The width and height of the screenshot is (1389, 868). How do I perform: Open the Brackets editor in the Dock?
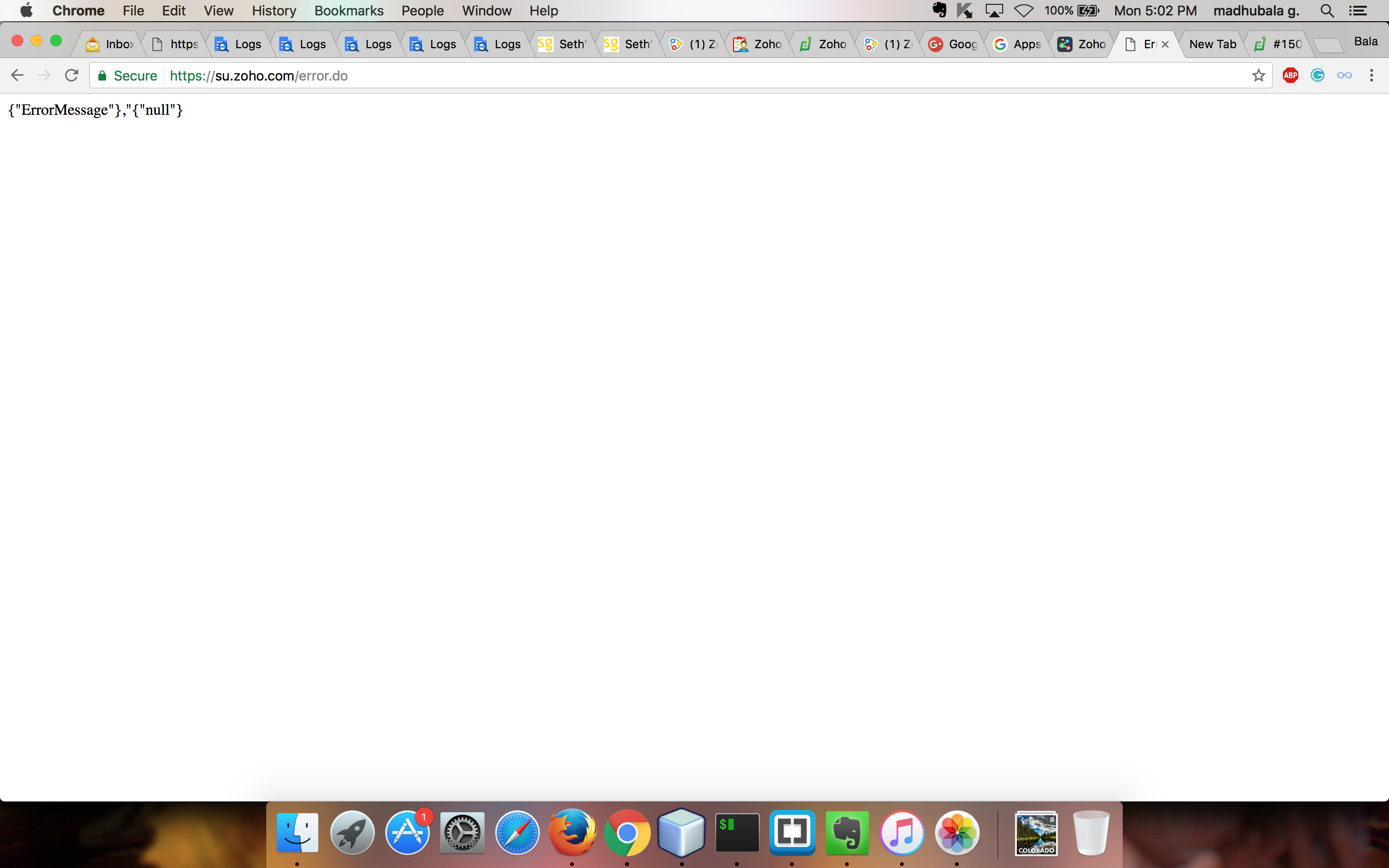pyautogui.click(x=792, y=832)
